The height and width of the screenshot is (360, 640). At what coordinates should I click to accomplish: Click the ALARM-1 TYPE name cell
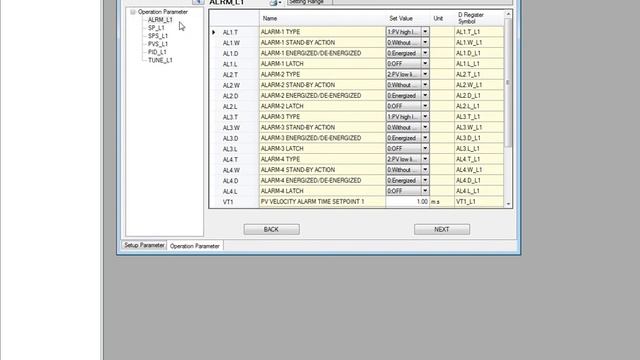point(322,32)
